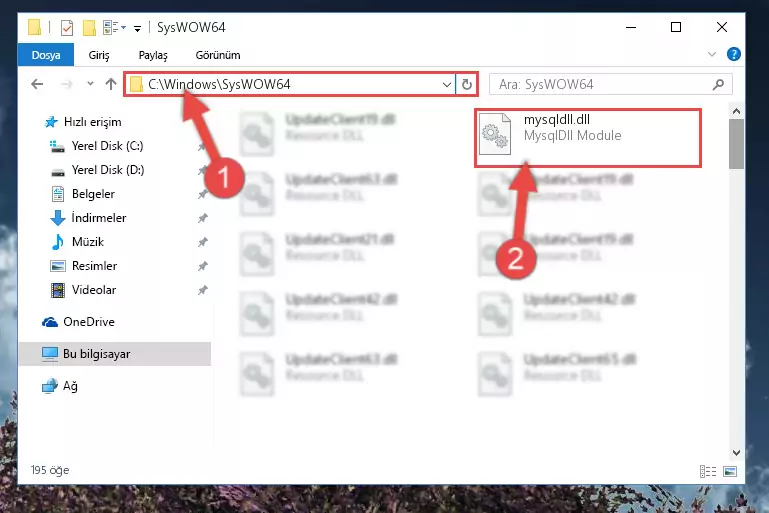Click the pin icon next to Videolar
The image size is (769, 513).
(203, 290)
